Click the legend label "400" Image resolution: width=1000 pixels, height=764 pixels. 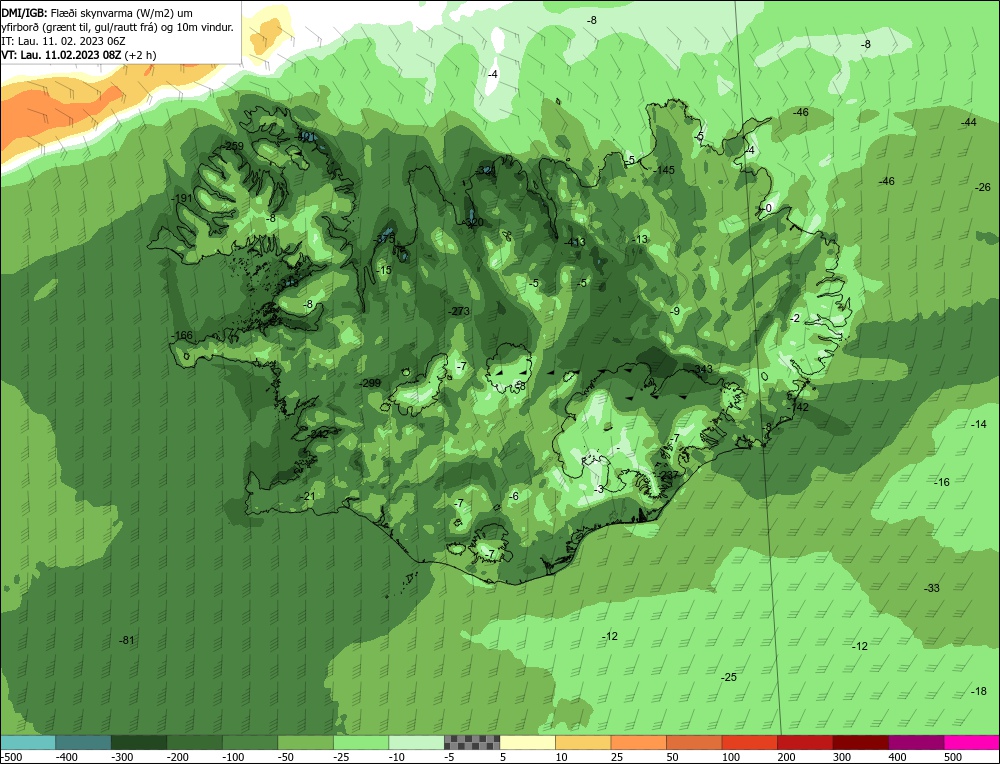point(897,757)
